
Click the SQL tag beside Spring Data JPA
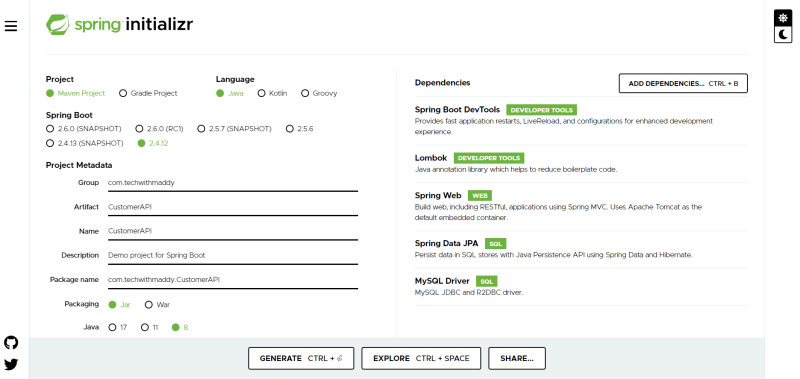[495, 244]
